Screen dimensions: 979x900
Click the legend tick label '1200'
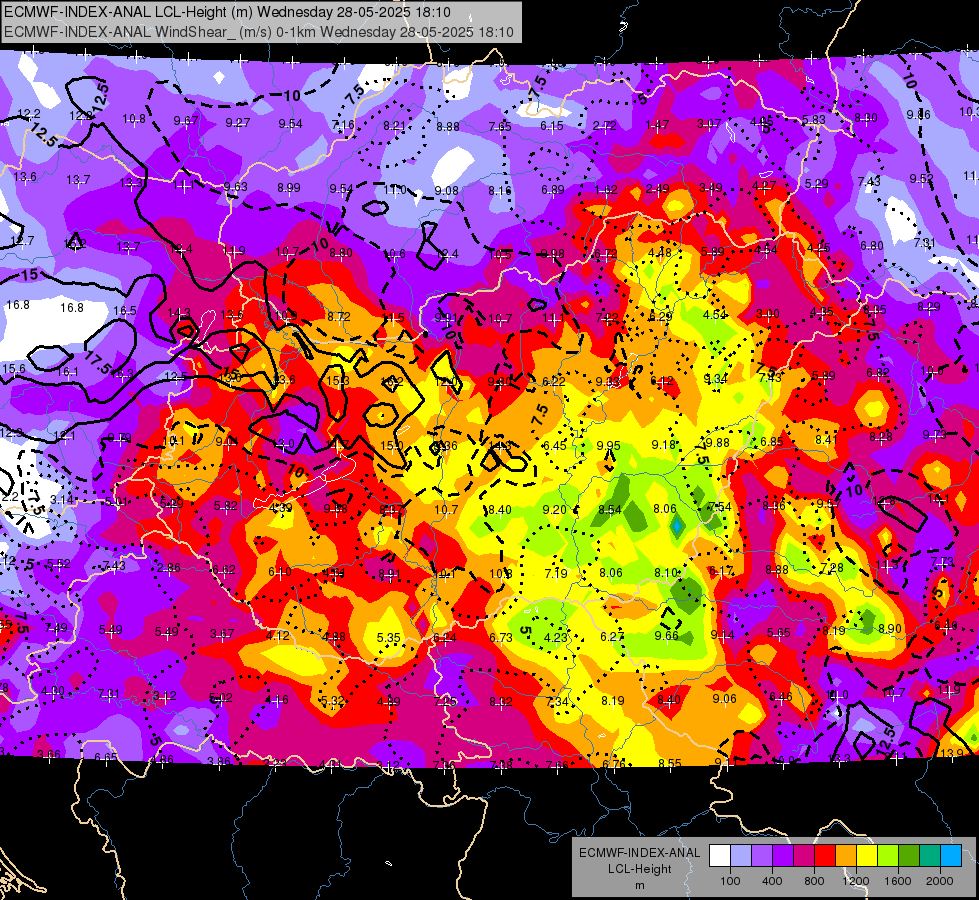click(855, 881)
